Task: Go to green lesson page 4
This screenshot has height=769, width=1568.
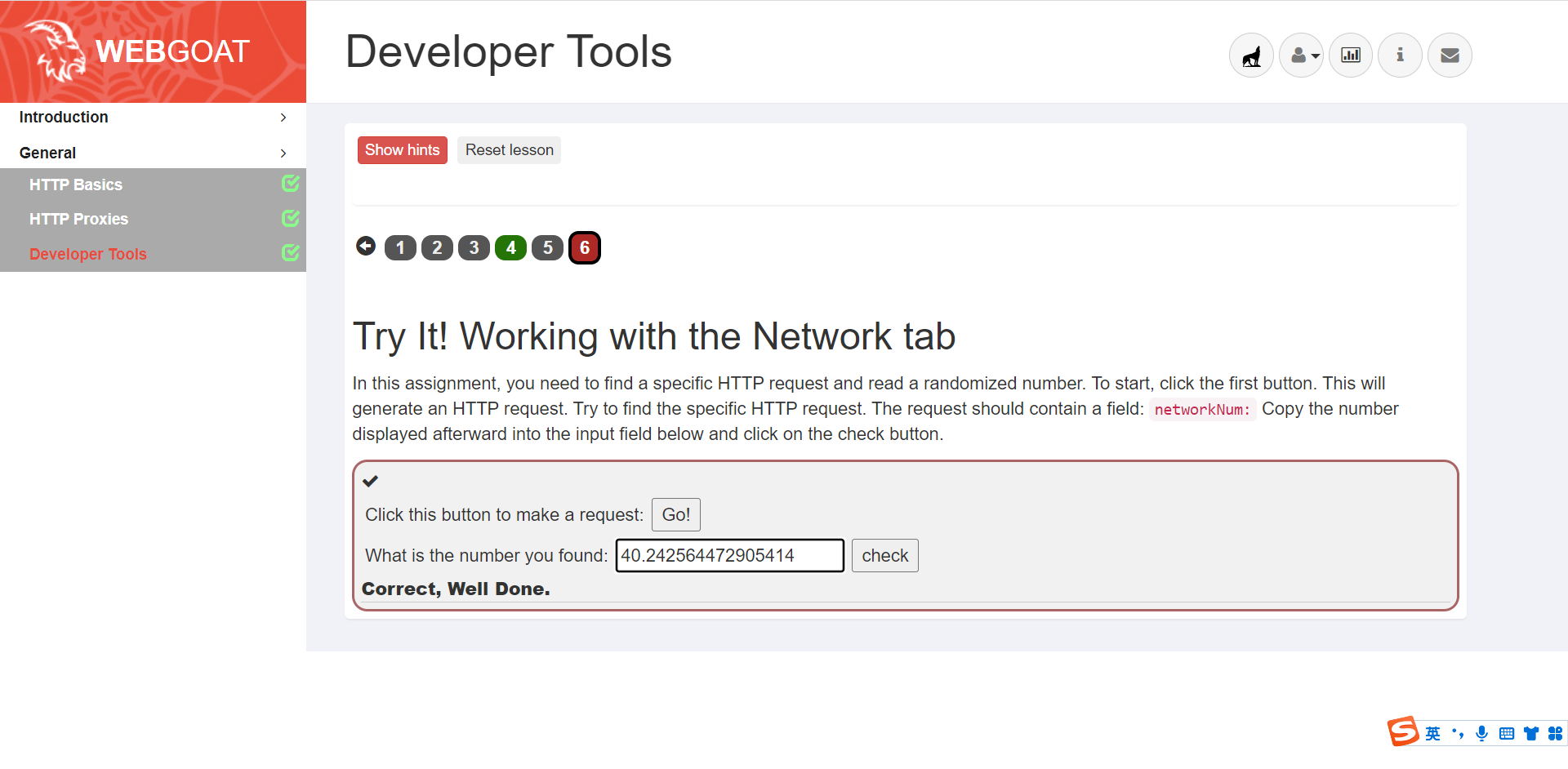Action: pos(510,247)
